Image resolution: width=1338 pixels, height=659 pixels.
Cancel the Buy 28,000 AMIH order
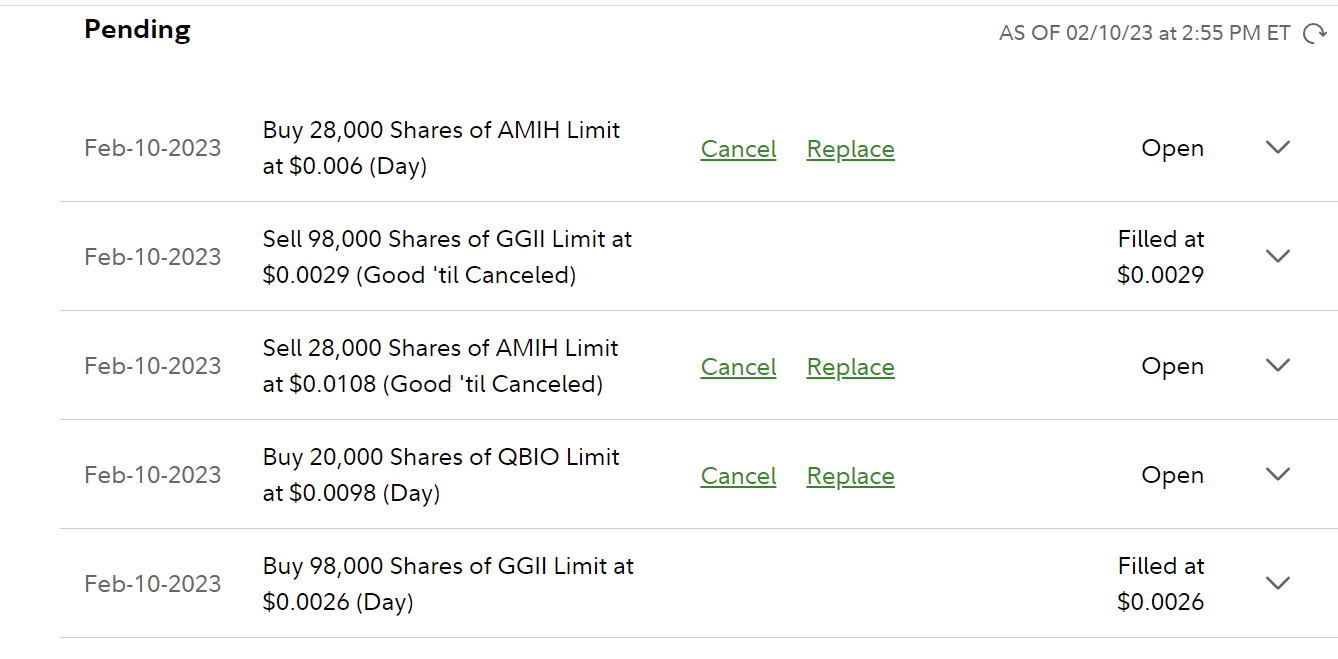pyautogui.click(x=738, y=149)
